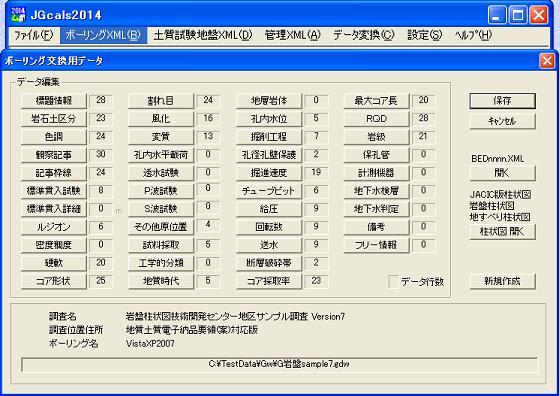560x396 pixels.
Task: Click the 岩級 button
Action: point(376,137)
